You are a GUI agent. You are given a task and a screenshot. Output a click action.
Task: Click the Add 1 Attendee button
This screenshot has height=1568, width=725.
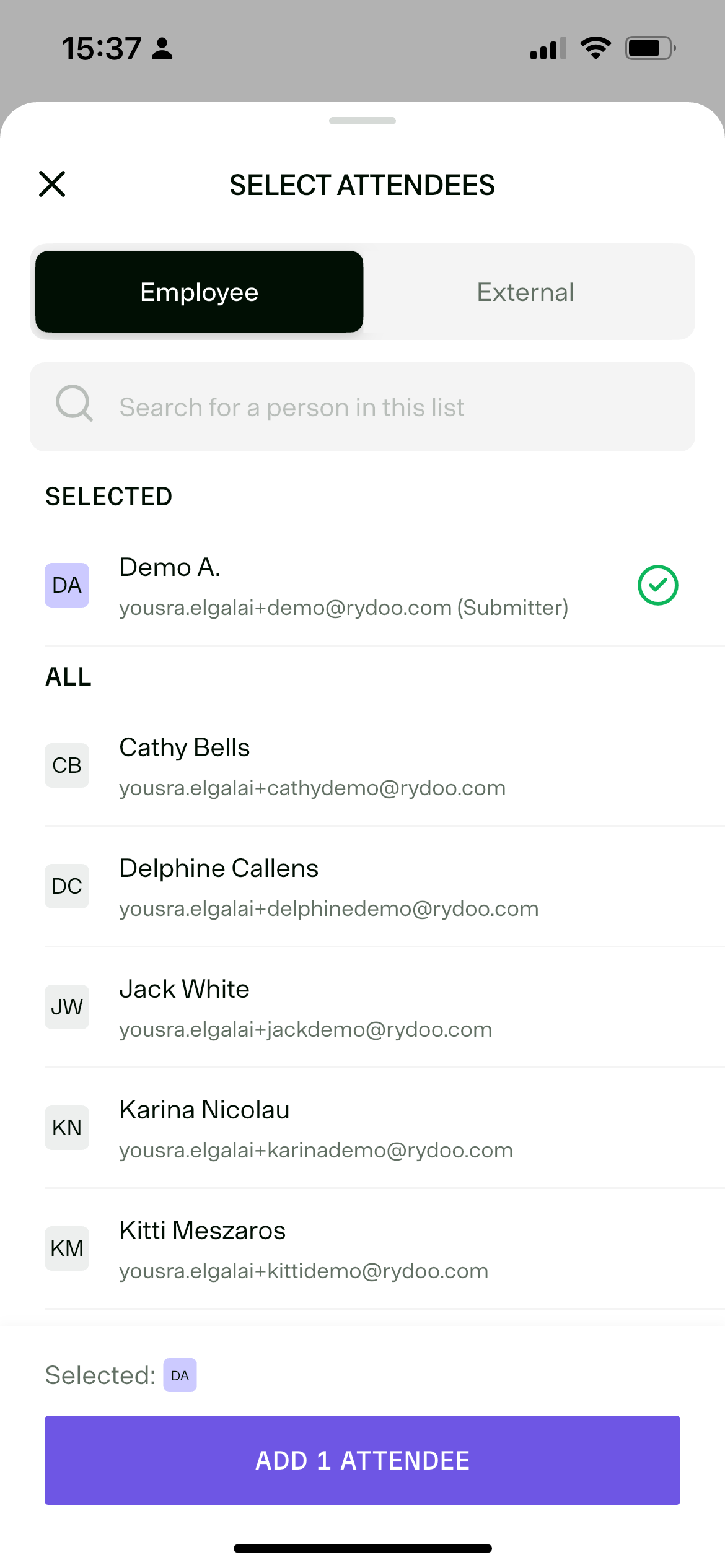tap(362, 1460)
